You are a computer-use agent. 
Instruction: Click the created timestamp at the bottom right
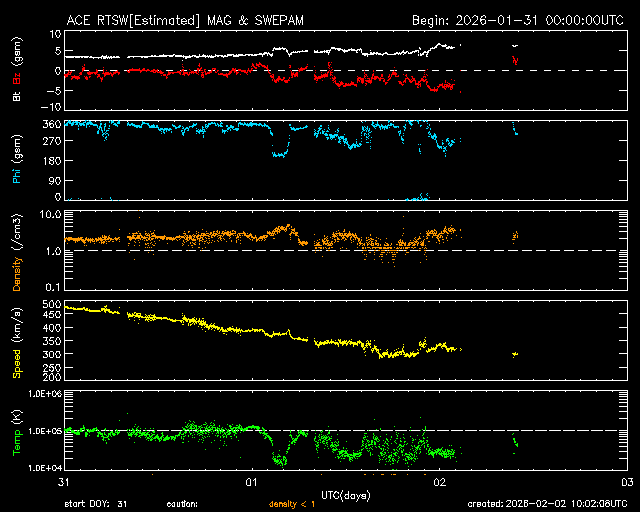pyautogui.click(x=552, y=504)
